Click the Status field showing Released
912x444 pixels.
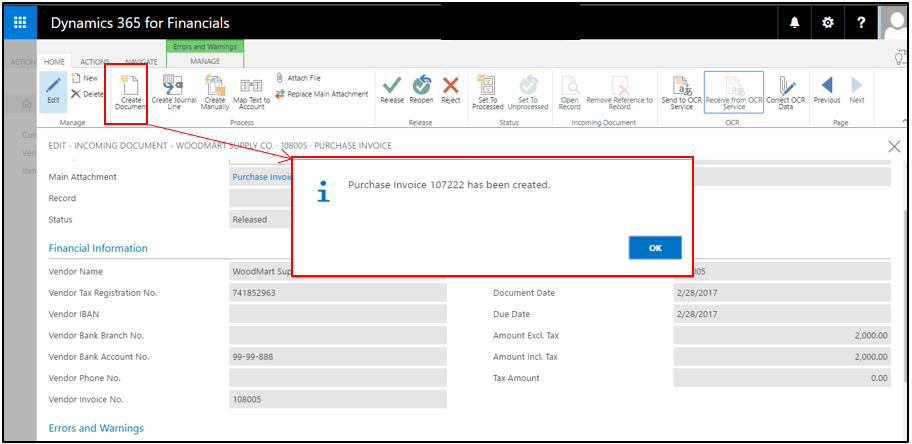click(260, 219)
